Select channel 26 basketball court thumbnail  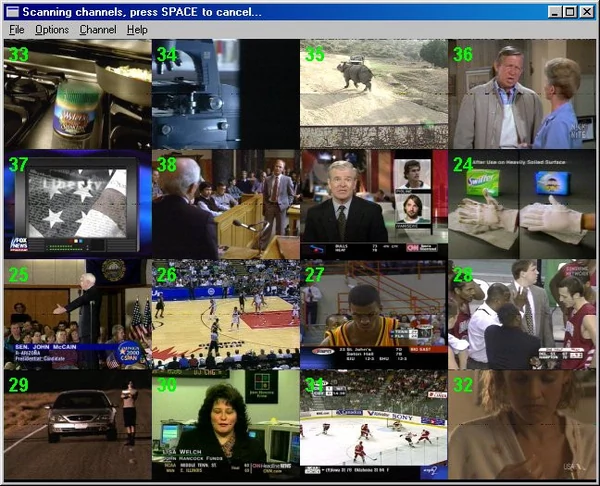pyautogui.click(x=226, y=315)
